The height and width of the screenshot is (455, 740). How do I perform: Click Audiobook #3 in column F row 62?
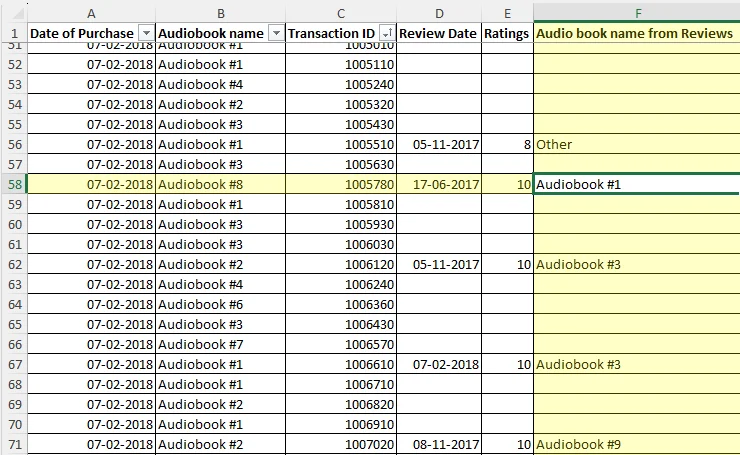pyautogui.click(x=637, y=264)
